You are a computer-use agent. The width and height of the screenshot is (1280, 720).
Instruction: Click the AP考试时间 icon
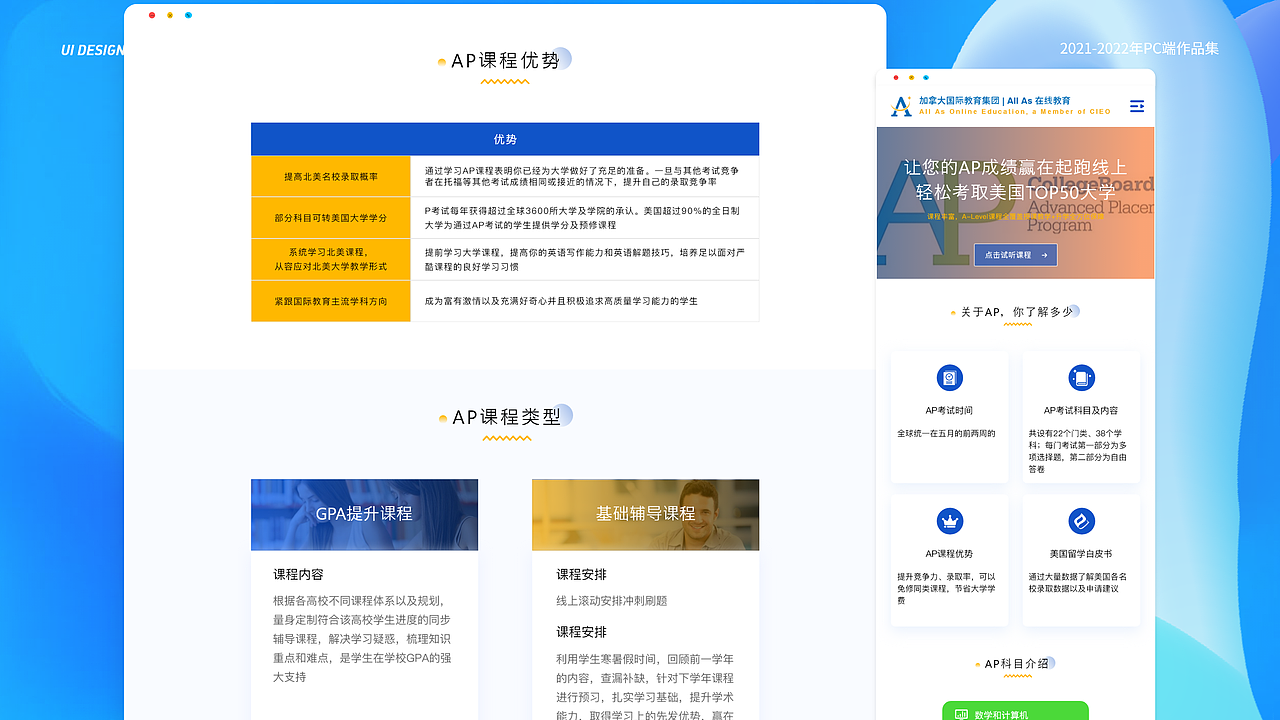pyautogui.click(x=949, y=378)
